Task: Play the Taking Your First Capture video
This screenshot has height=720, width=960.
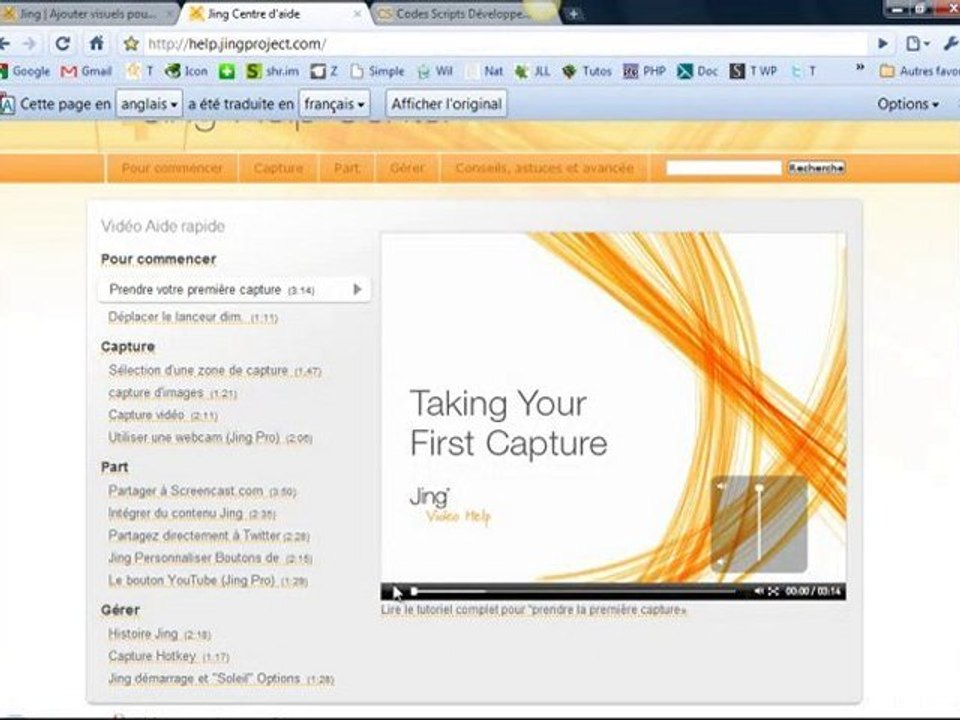Action: click(x=396, y=591)
